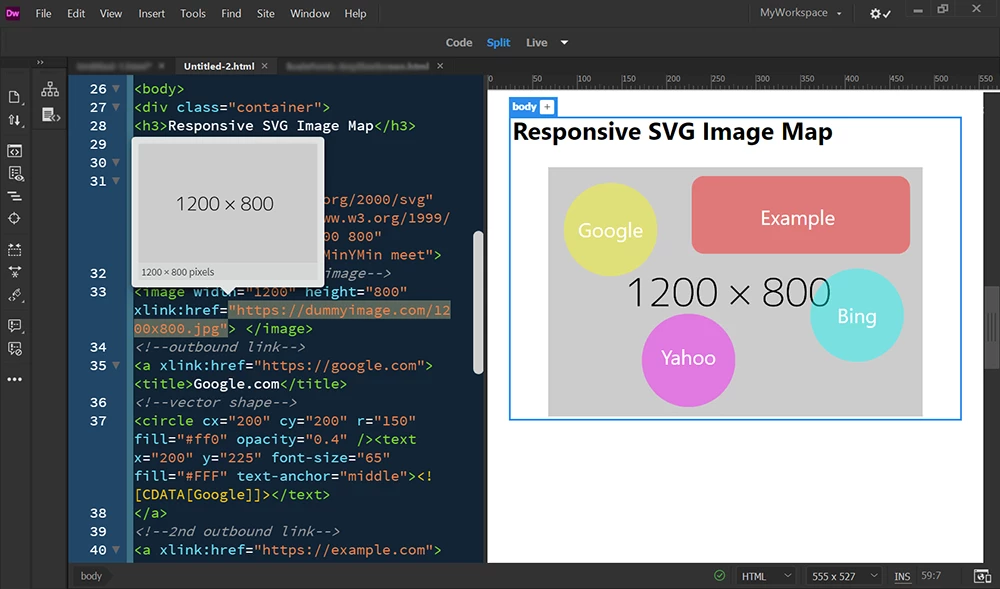Screen dimensions: 1000x589
Task: Click the Google circle in Live view
Action: pyautogui.click(x=610, y=229)
